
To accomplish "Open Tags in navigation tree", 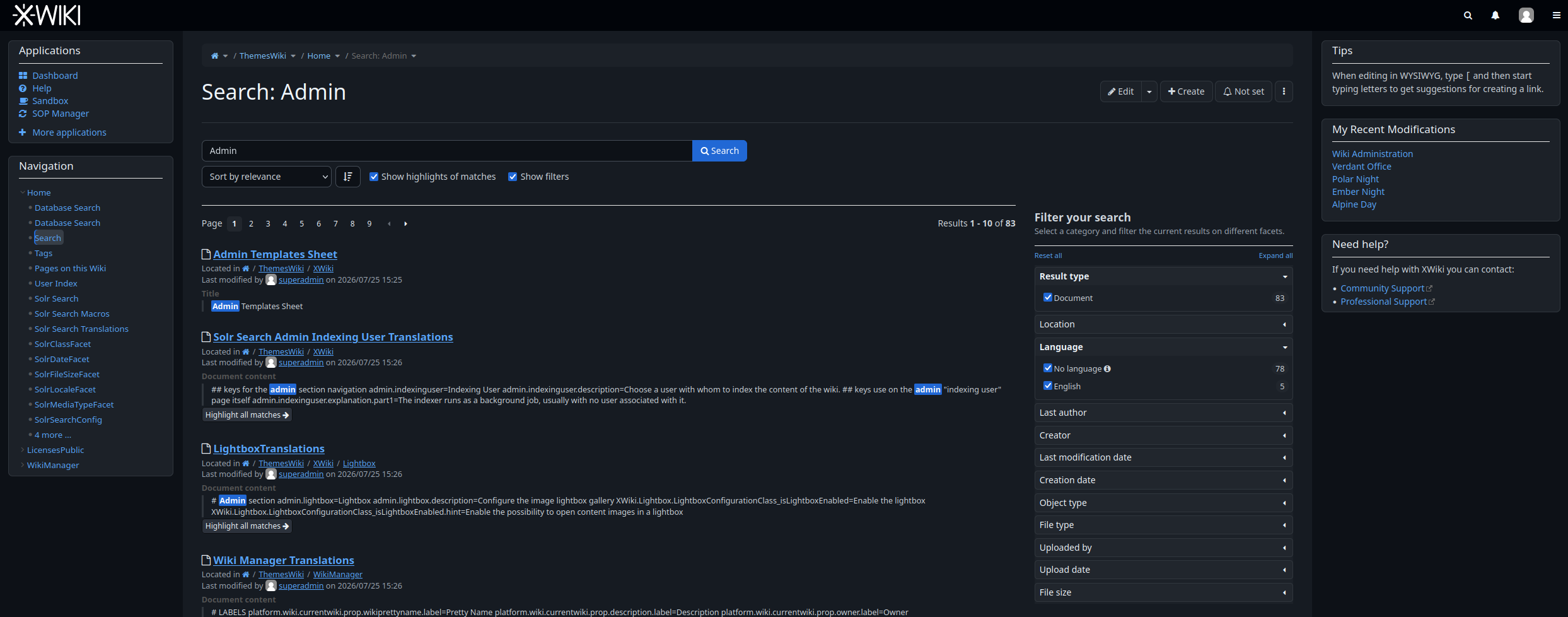I will tap(44, 254).
